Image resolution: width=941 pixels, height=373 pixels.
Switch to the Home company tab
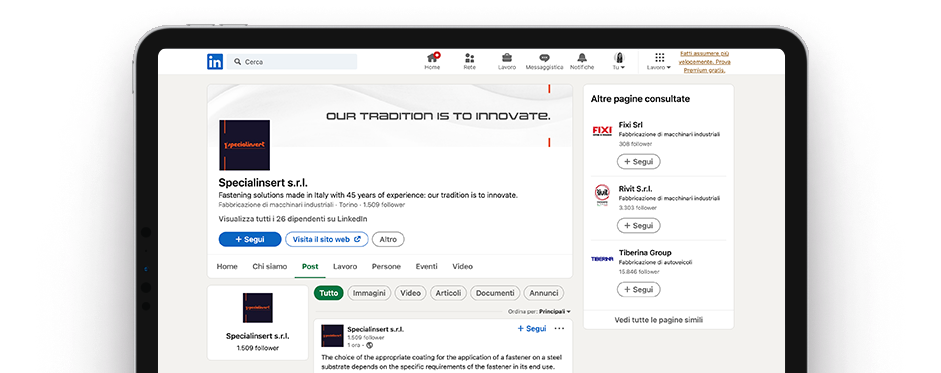pos(227,266)
